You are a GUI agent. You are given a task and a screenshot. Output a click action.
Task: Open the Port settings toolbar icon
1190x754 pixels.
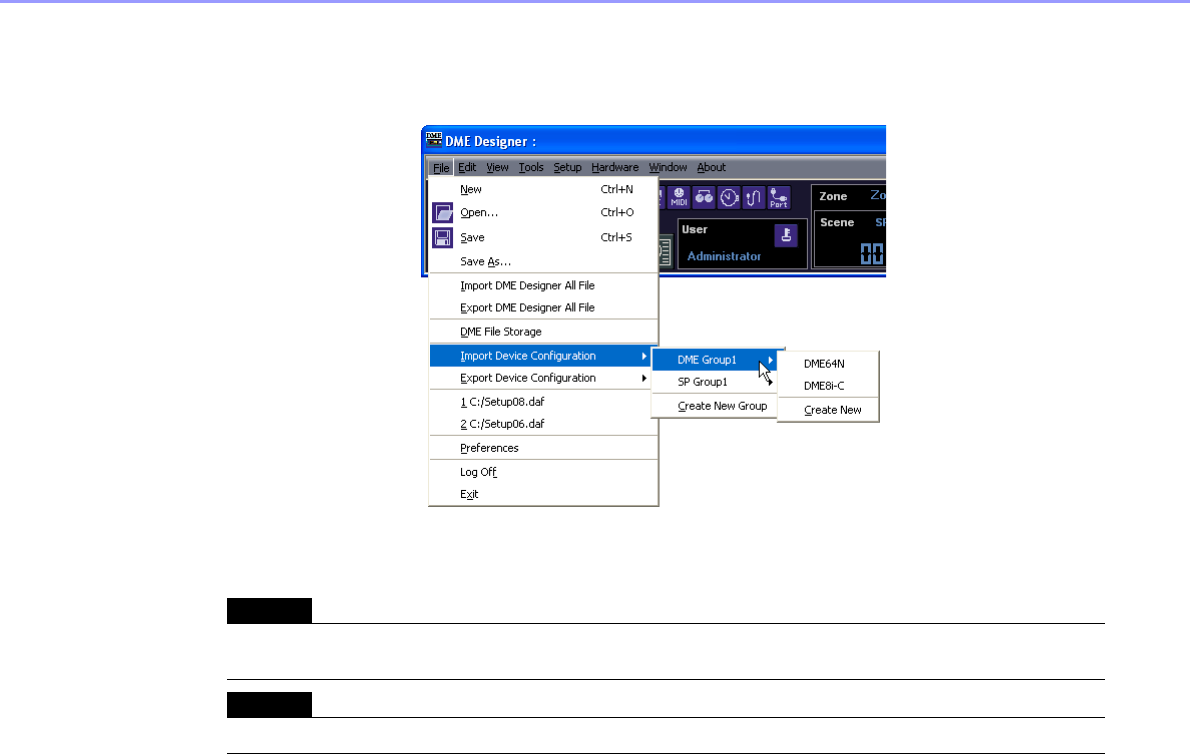pyautogui.click(x=779, y=197)
